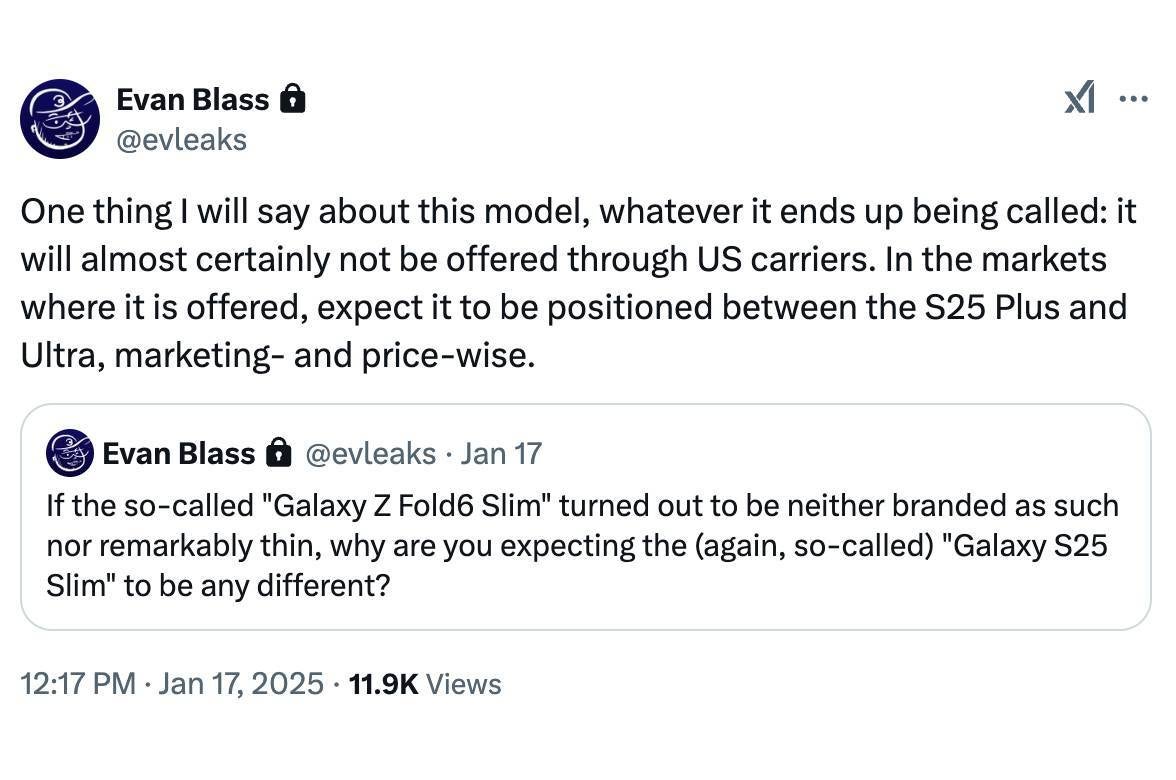Open the three-dot more options menu
This screenshot has width=1176, height=780.
point(1133,99)
